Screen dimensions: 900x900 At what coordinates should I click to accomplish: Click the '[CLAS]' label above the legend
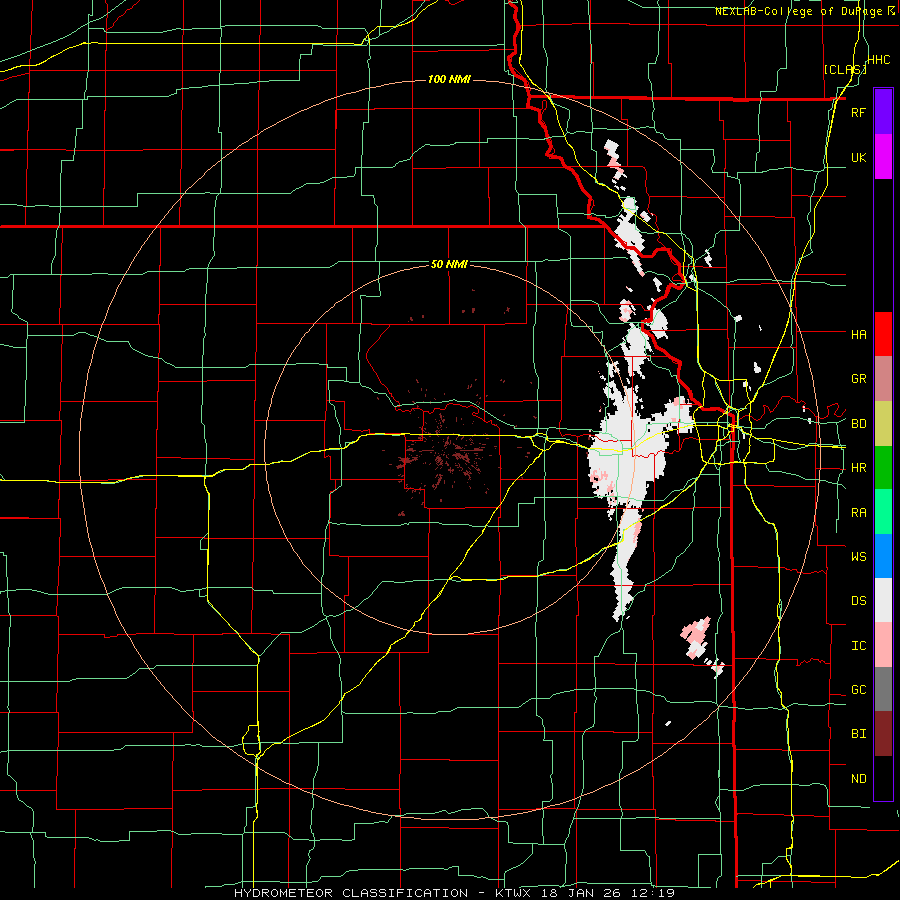[x=845, y=70]
